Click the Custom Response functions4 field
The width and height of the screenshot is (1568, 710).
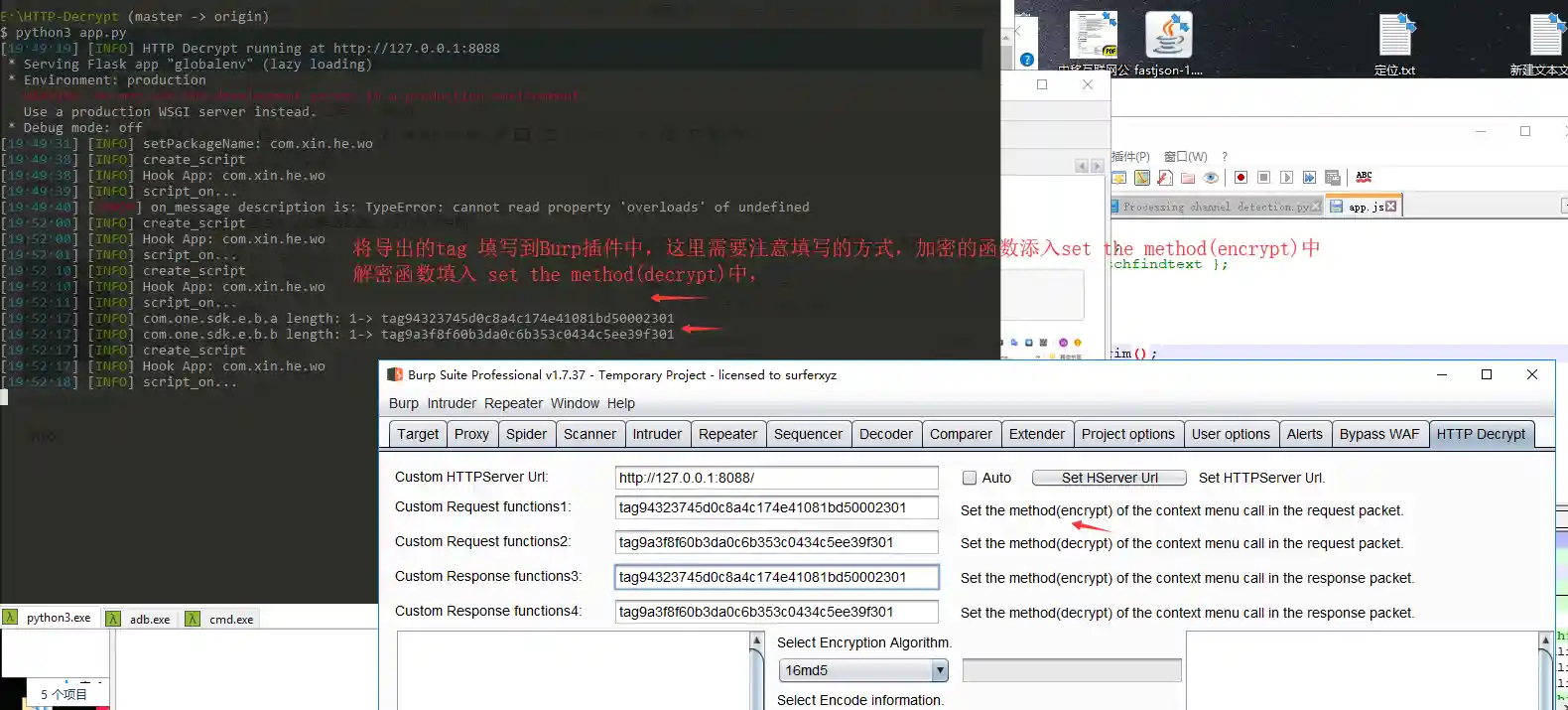pyautogui.click(x=776, y=612)
